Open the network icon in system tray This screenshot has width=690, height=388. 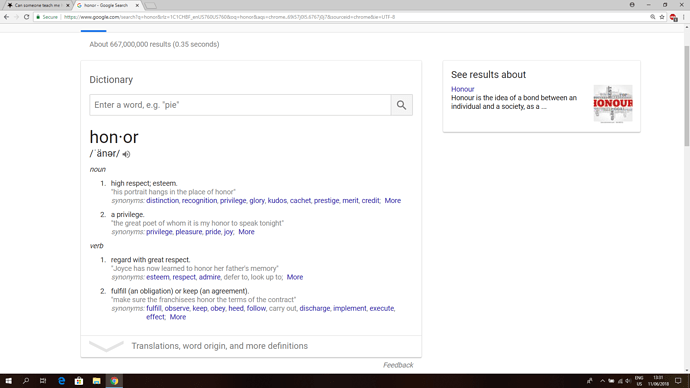coord(620,381)
